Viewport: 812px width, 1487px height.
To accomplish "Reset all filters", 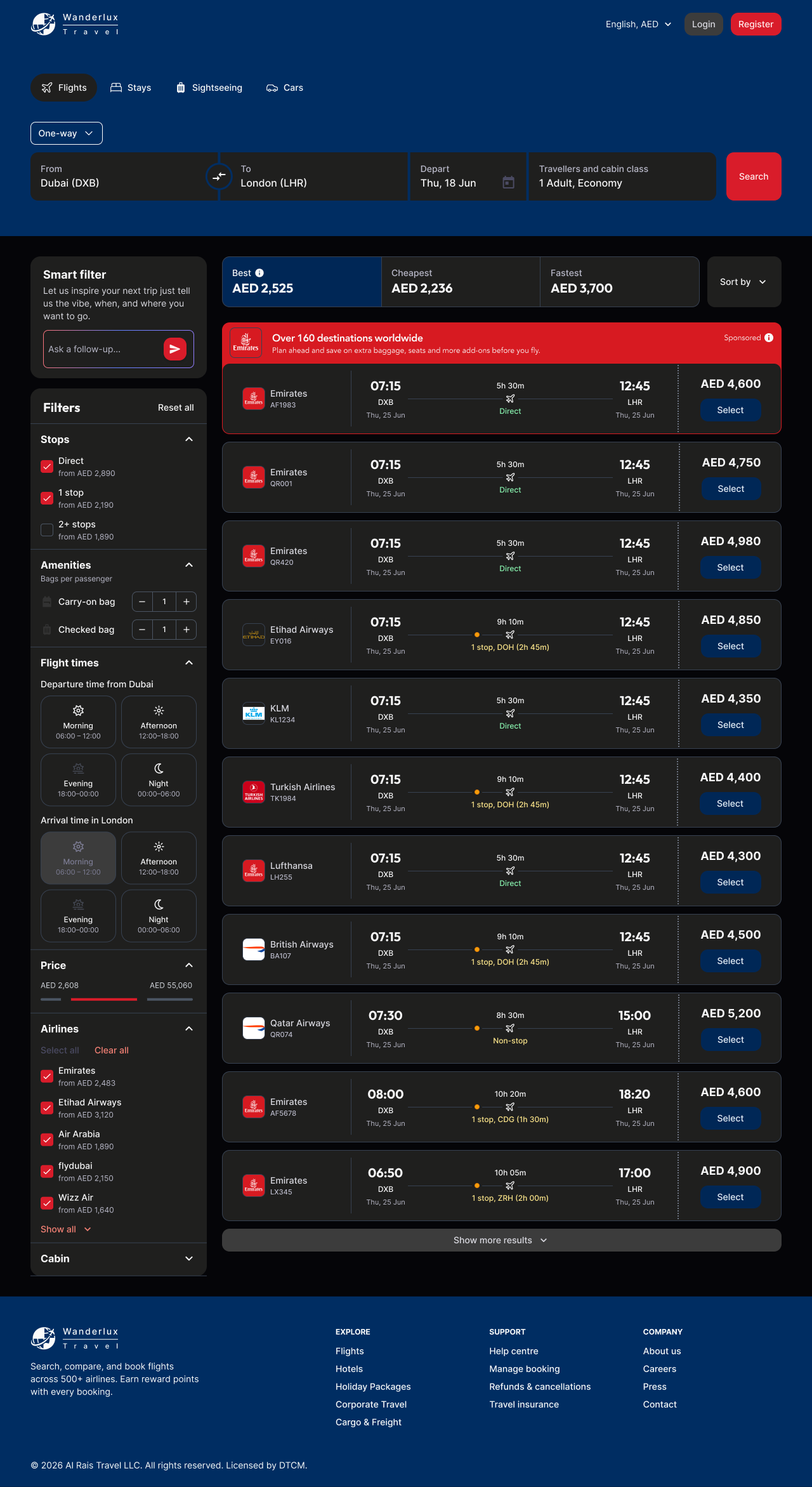I will 176,407.
